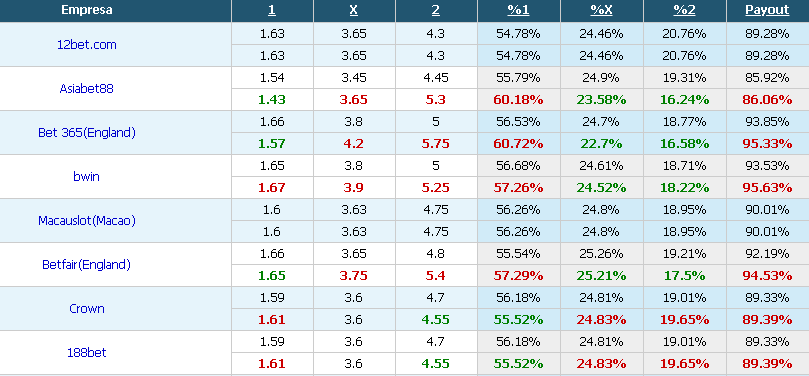This screenshot has width=809, height=376.
Task: Click bwin's red 1.67 home odds
Action: pyautogui.click(x=272, y=188)
